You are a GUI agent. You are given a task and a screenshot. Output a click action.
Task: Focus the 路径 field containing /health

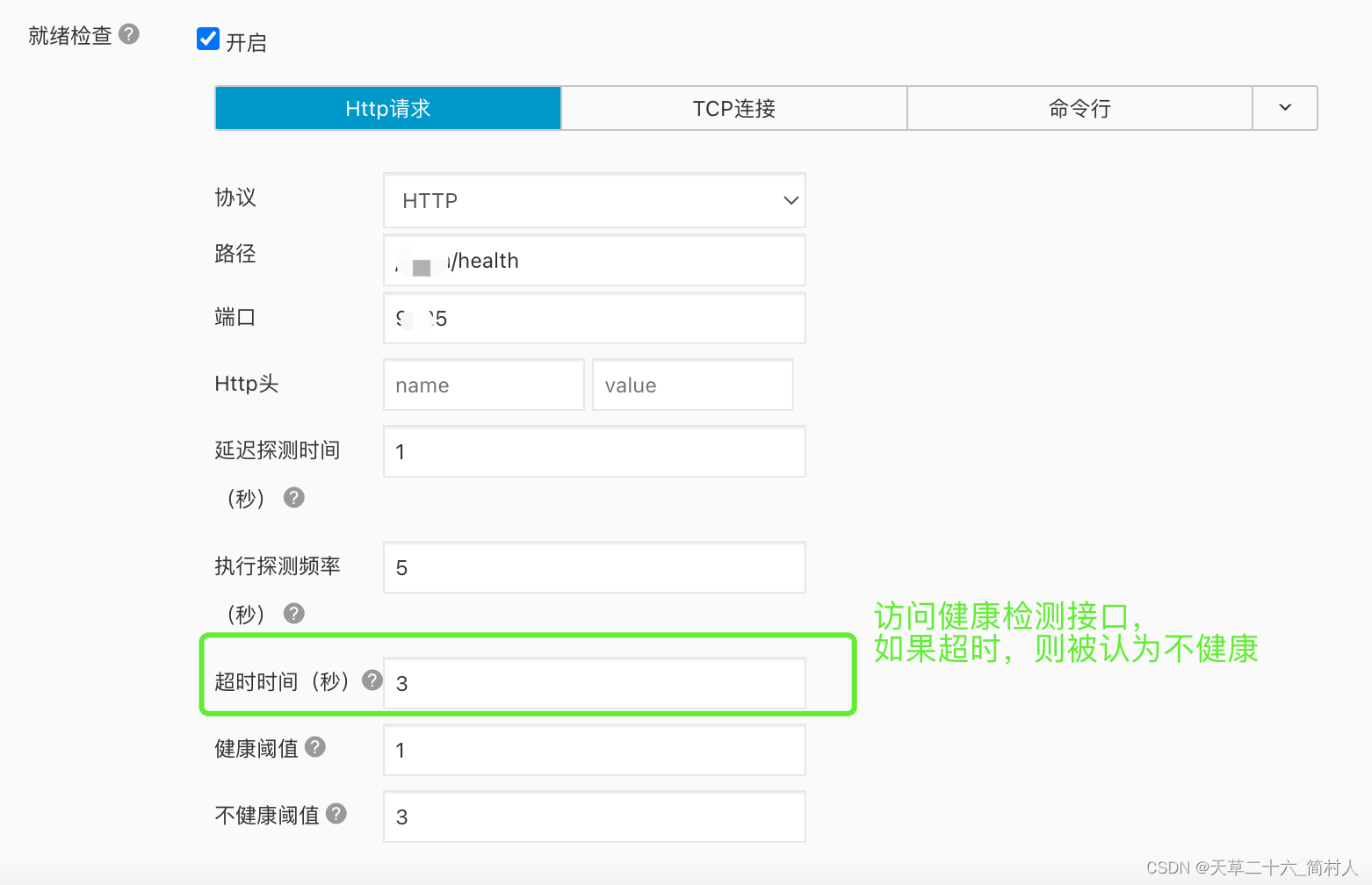[x=595, y=260]
